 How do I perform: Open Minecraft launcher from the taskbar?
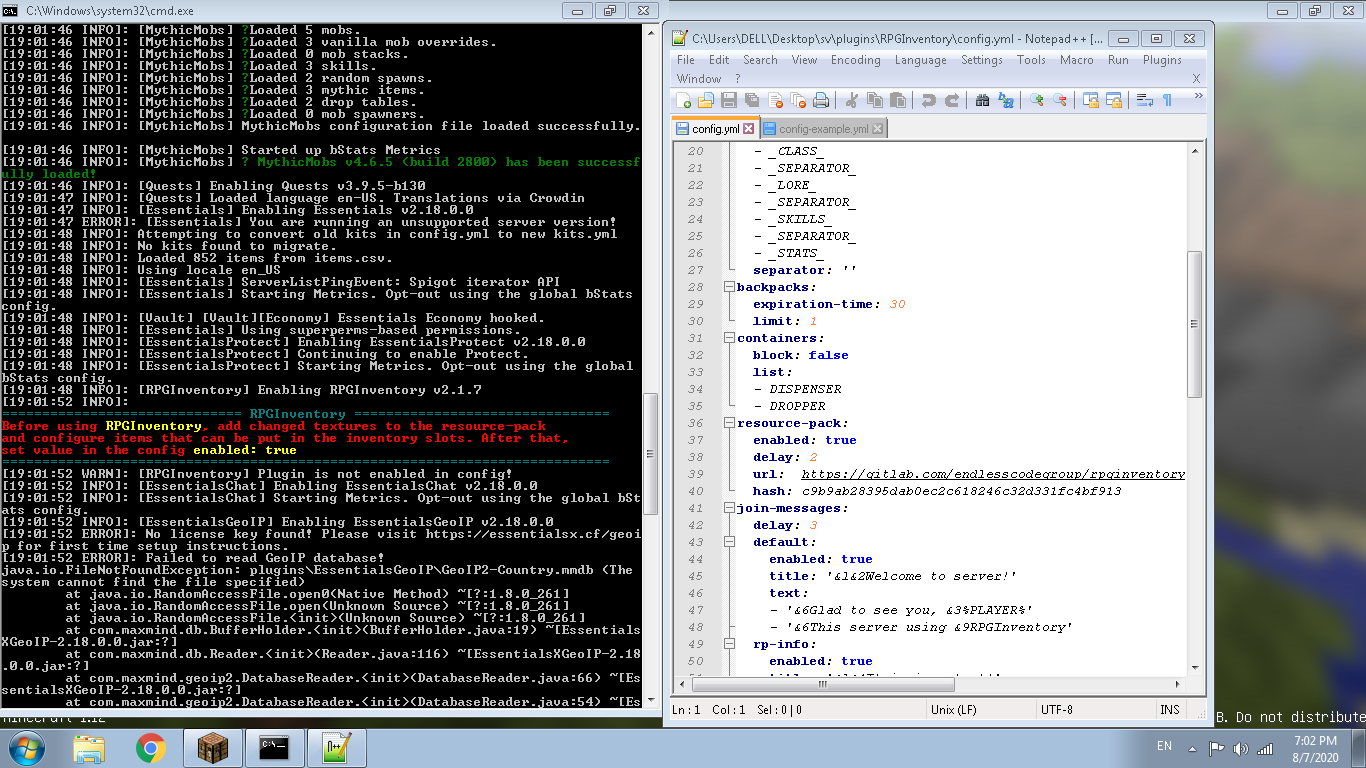click(x=211, y=748)
